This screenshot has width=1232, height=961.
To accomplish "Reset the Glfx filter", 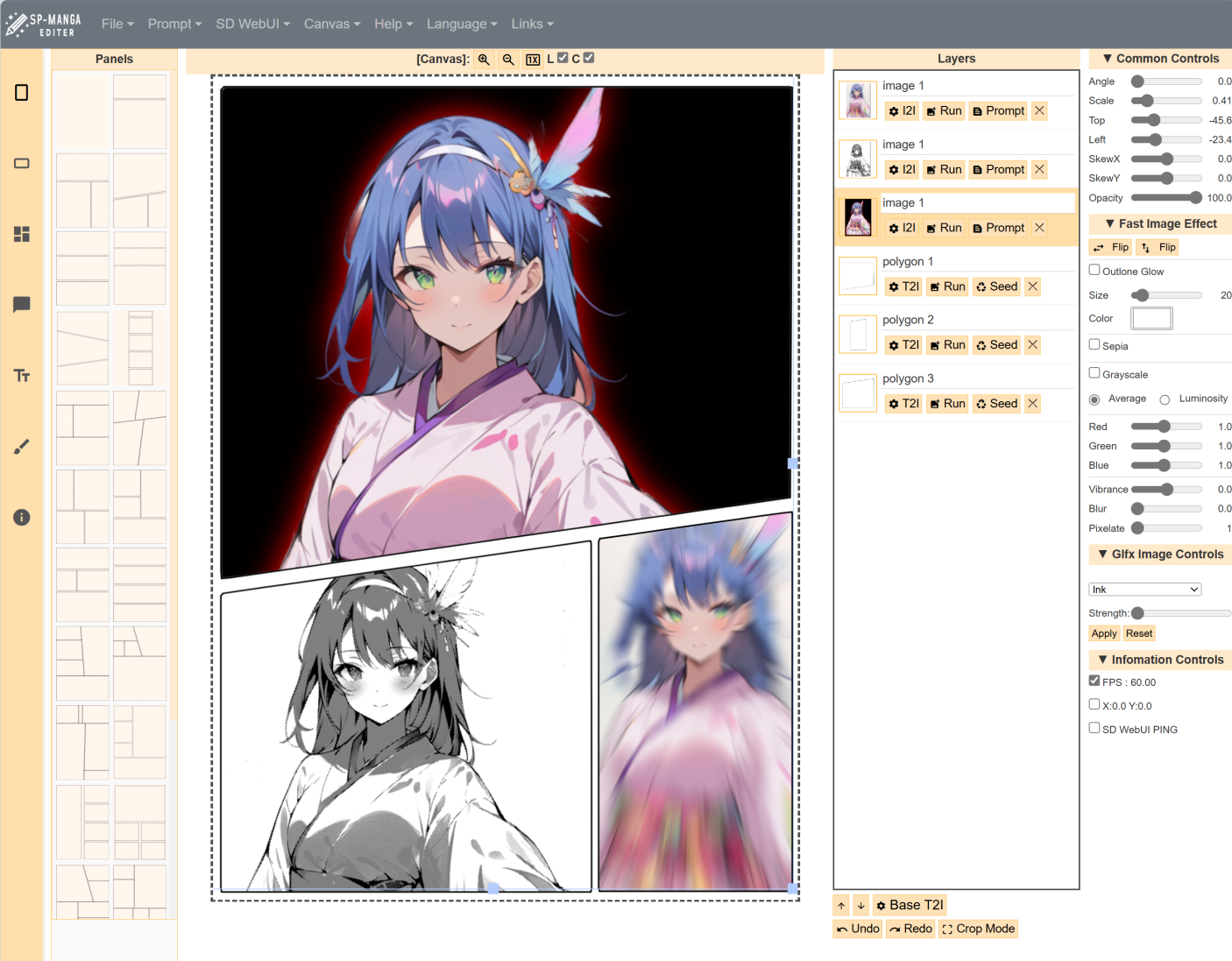I will (1139, 633).
